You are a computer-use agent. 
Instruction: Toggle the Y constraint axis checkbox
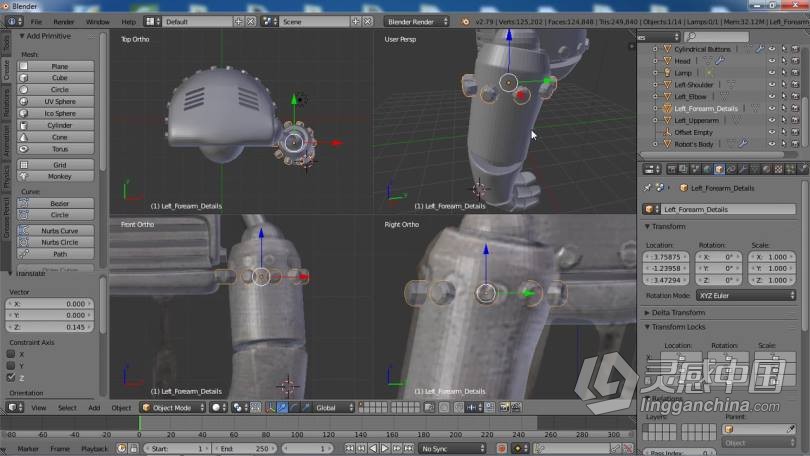click(10, 366)
